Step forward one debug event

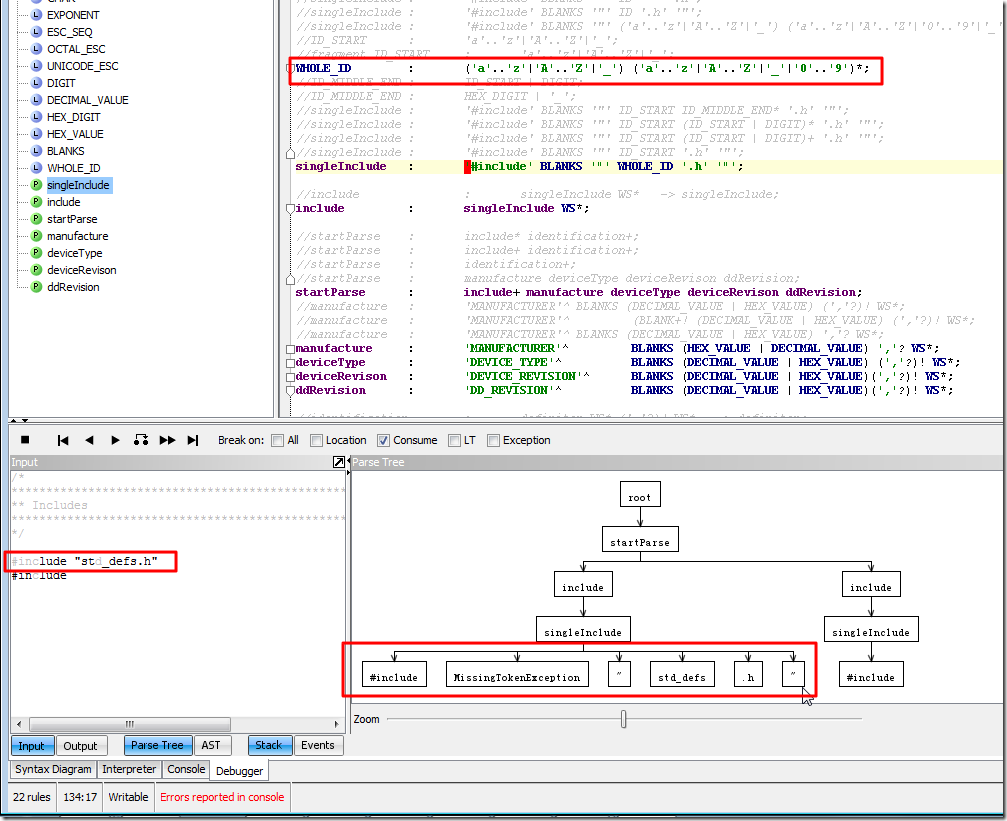[x=115, y=440]
